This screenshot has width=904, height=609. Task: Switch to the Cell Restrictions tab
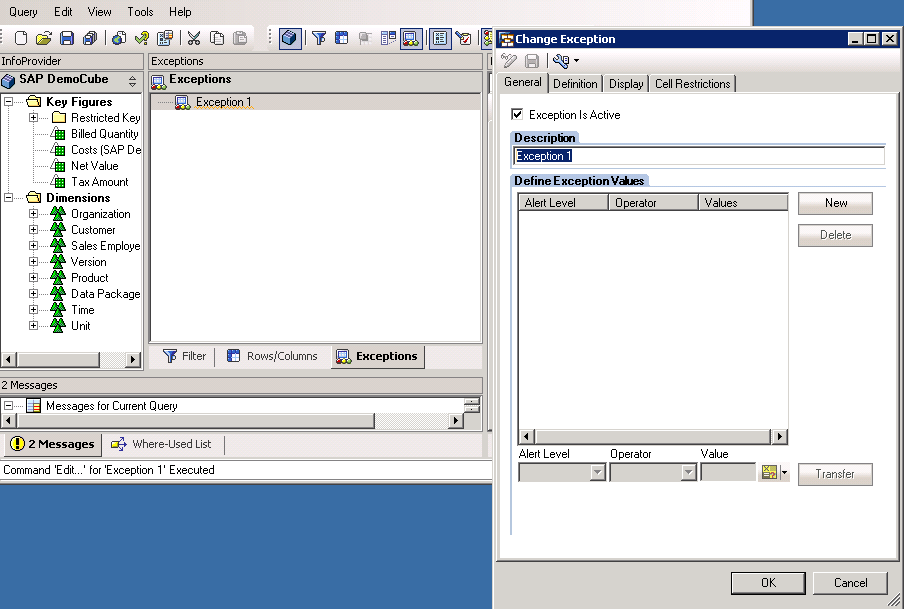[x=692, y=84]
